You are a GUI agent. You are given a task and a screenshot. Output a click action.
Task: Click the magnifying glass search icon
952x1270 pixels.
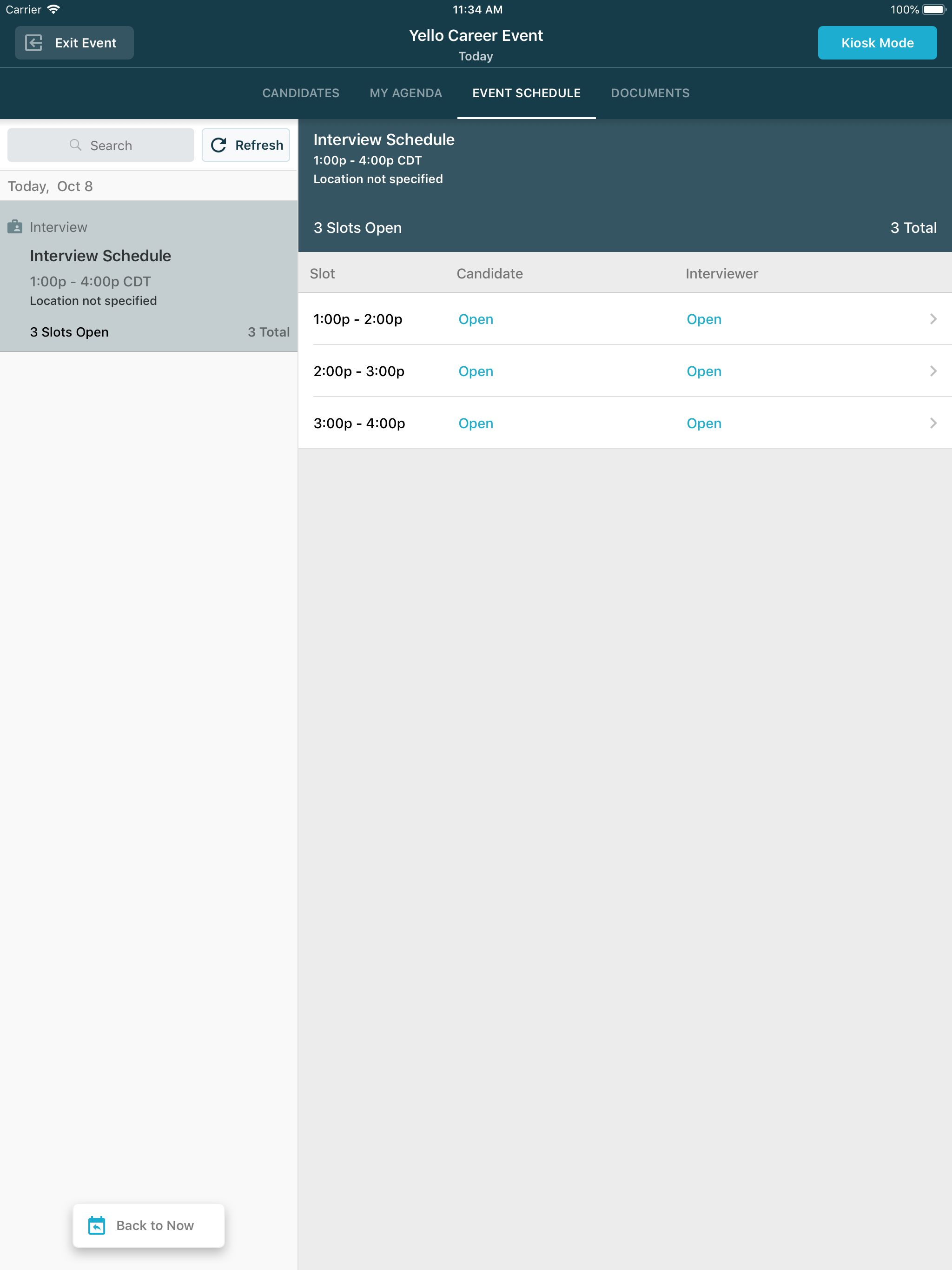click(x=75, y=145)
